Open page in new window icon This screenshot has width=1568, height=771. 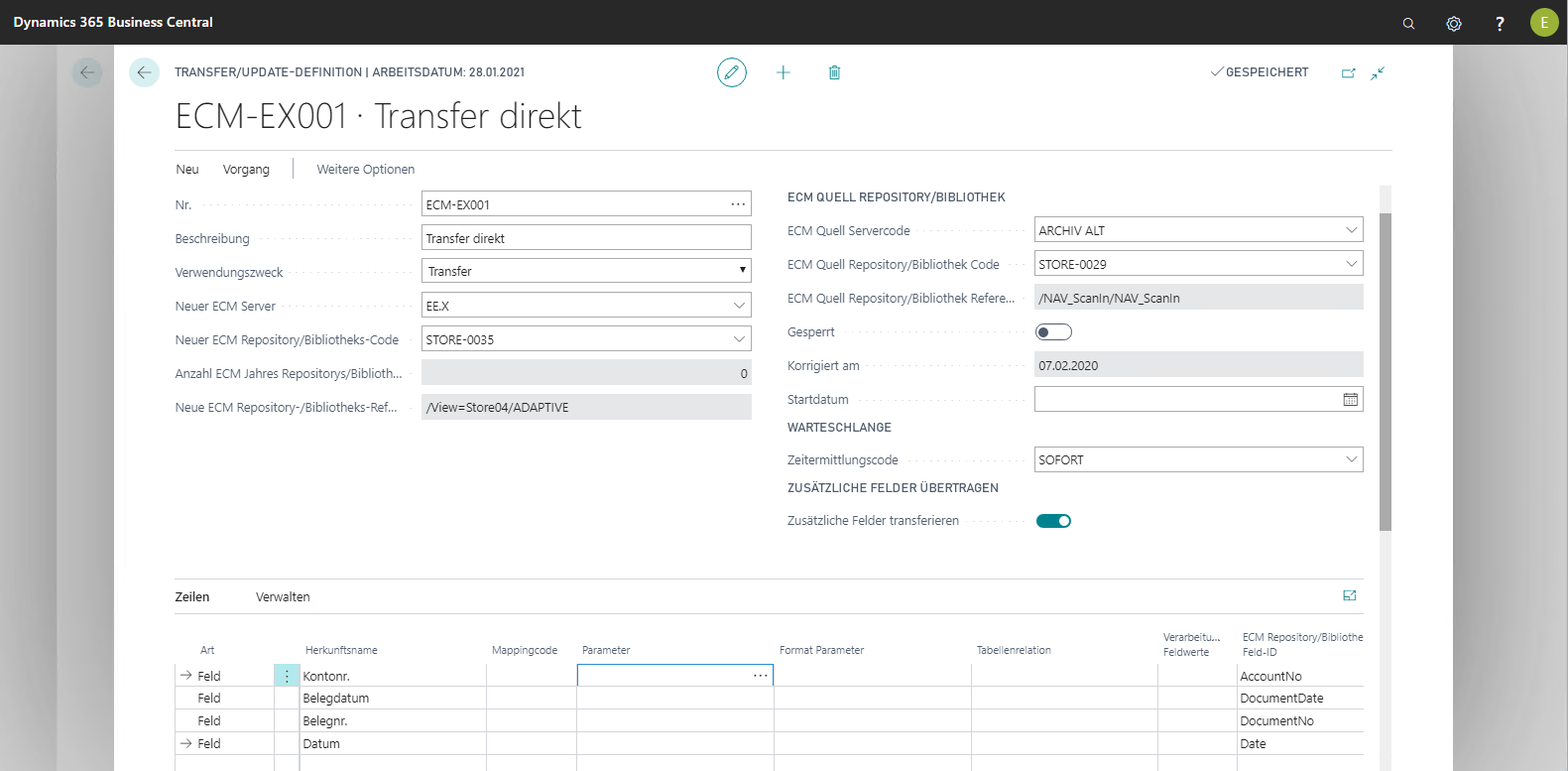(1348, 72)
